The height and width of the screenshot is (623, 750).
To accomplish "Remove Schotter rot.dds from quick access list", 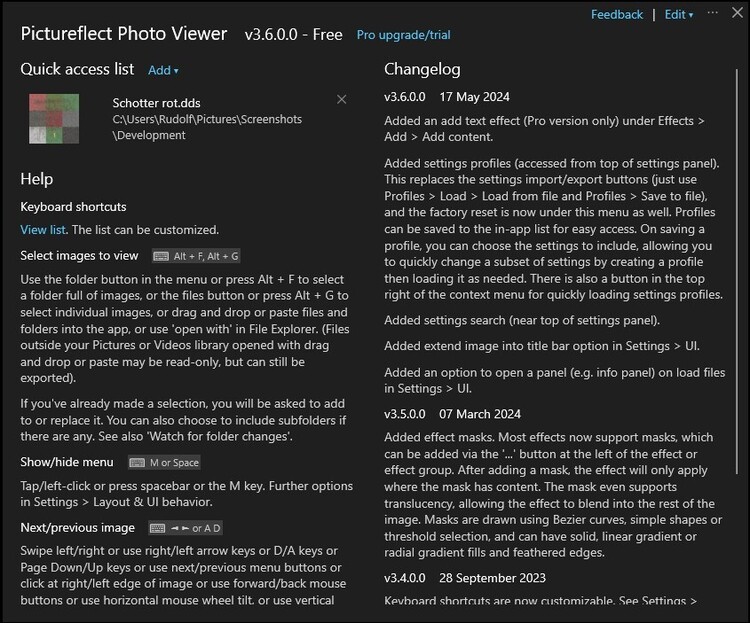I will 342,99.
